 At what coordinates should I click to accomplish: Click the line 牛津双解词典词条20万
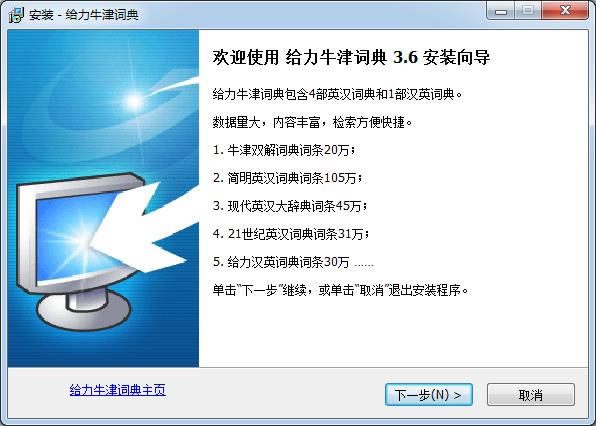pos(284,150)
